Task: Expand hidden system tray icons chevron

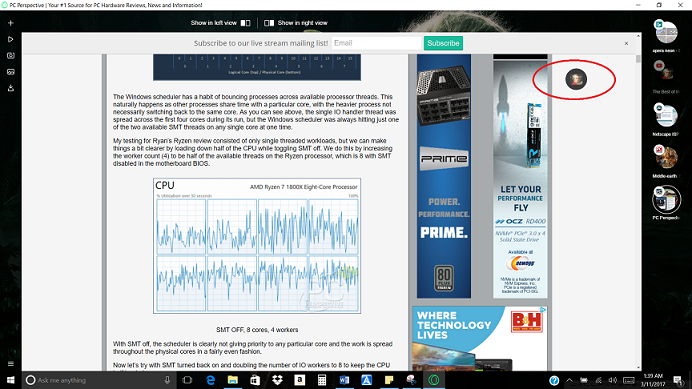Action: click(x=569, y=380)
